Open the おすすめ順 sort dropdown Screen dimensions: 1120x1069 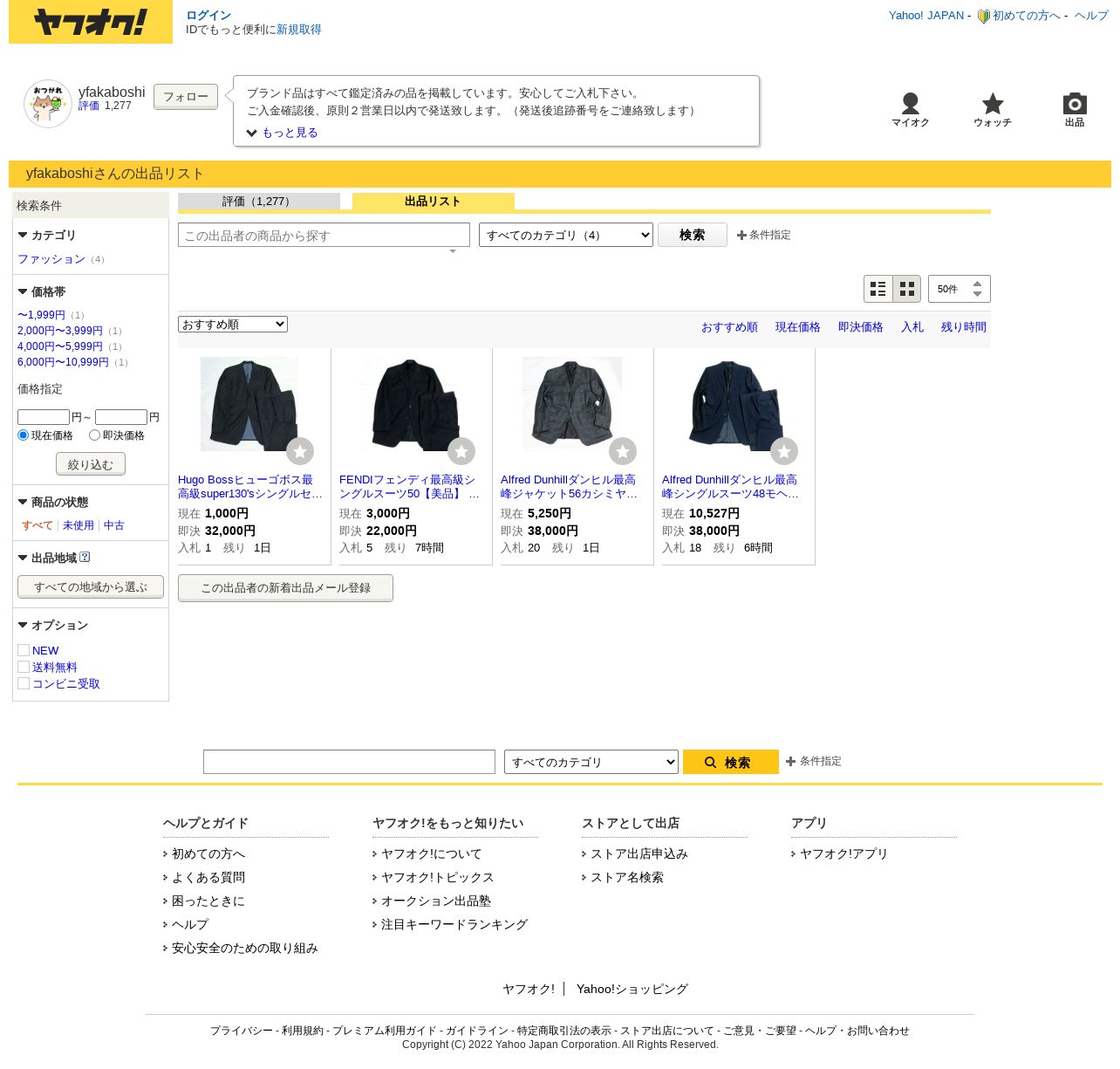point(233,325)
